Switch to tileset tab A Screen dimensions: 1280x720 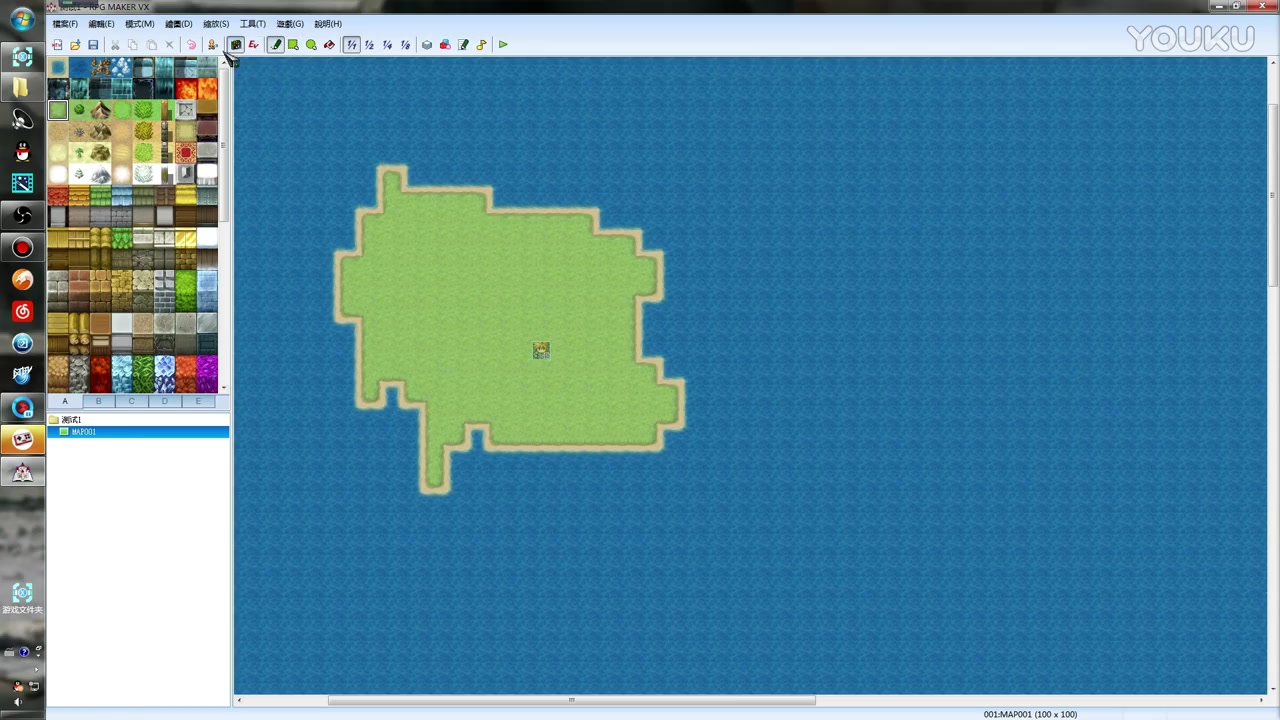coord(65,401)
